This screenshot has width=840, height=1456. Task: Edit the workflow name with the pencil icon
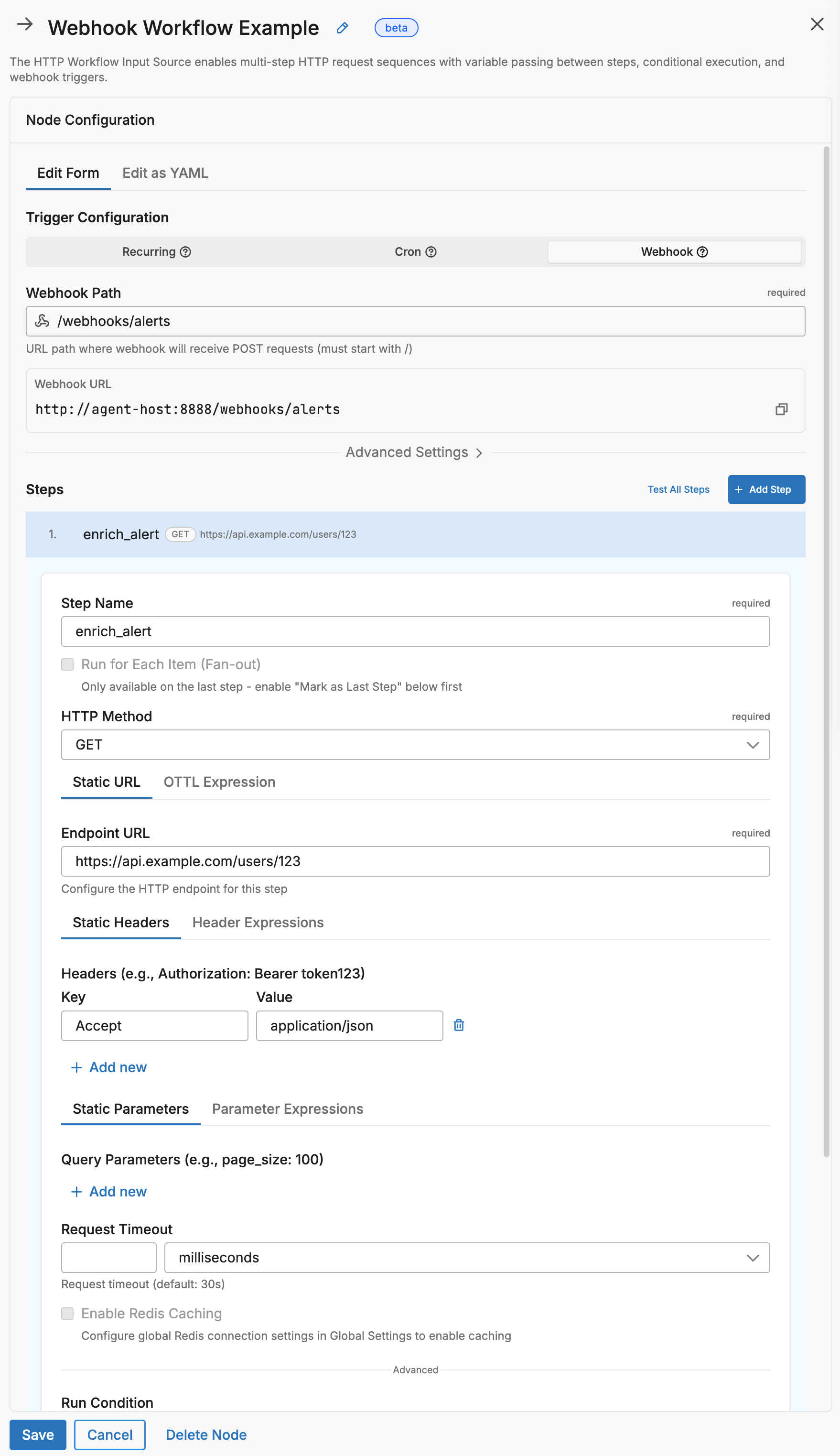(342, 28)
